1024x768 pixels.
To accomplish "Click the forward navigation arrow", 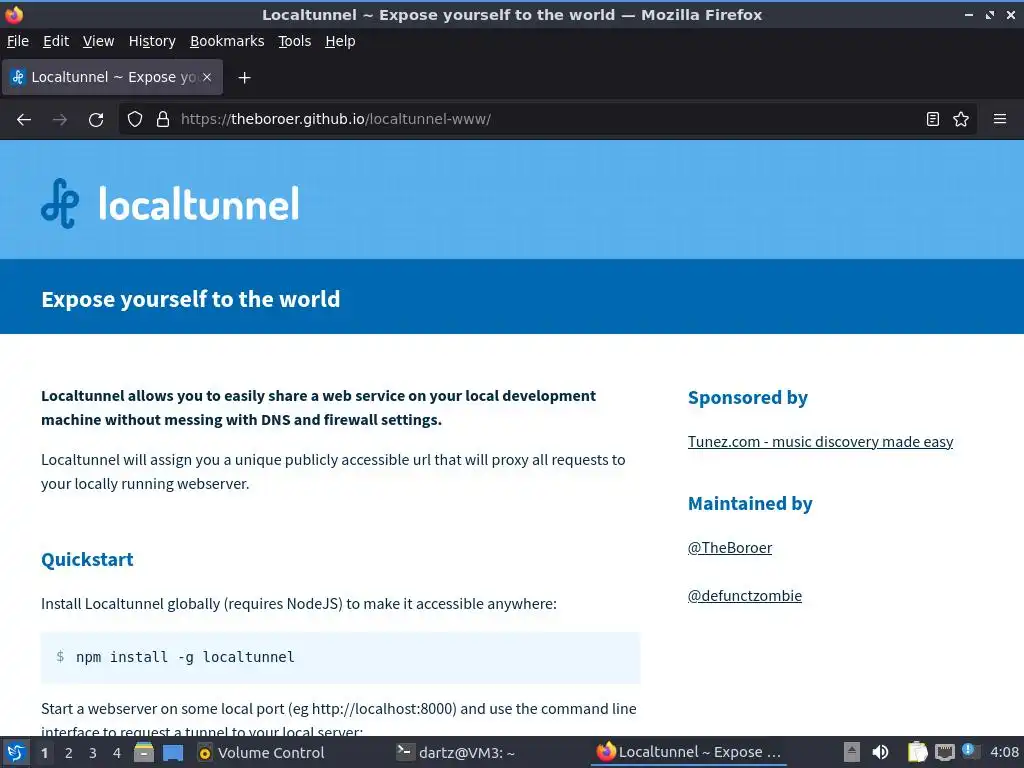I will 59,120.
